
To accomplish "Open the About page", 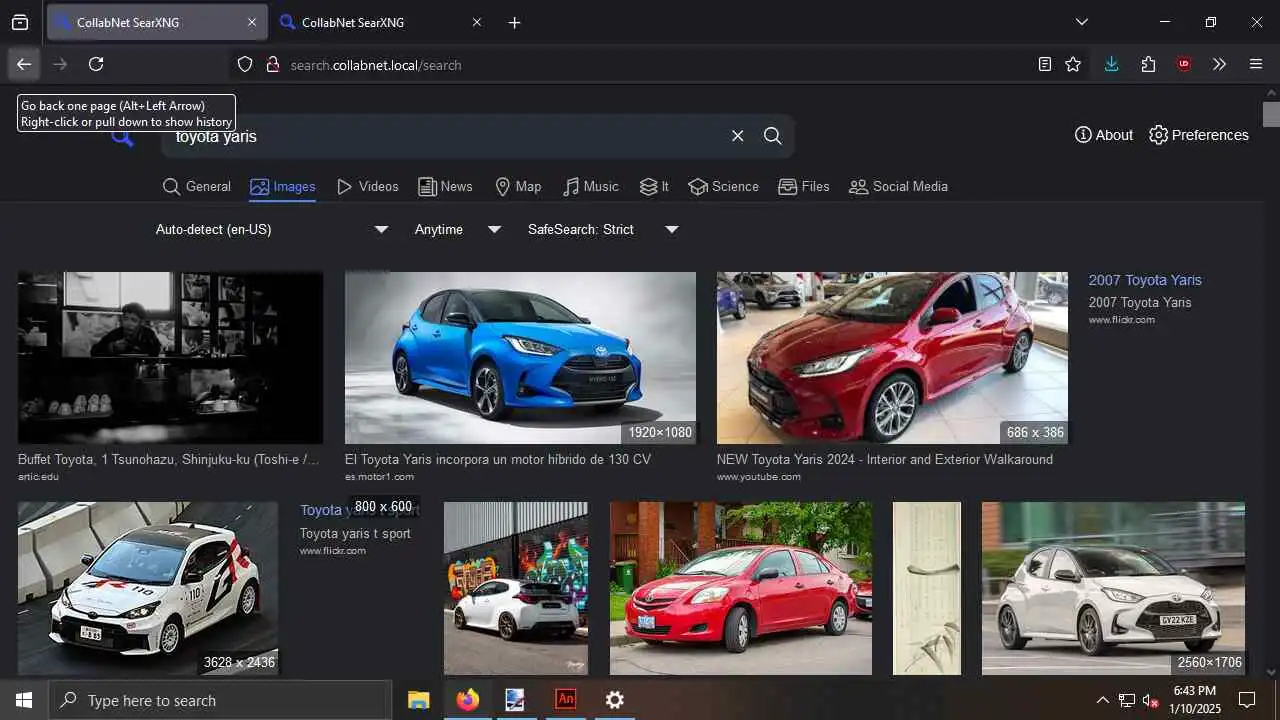I will click(x=1104, y=135).
